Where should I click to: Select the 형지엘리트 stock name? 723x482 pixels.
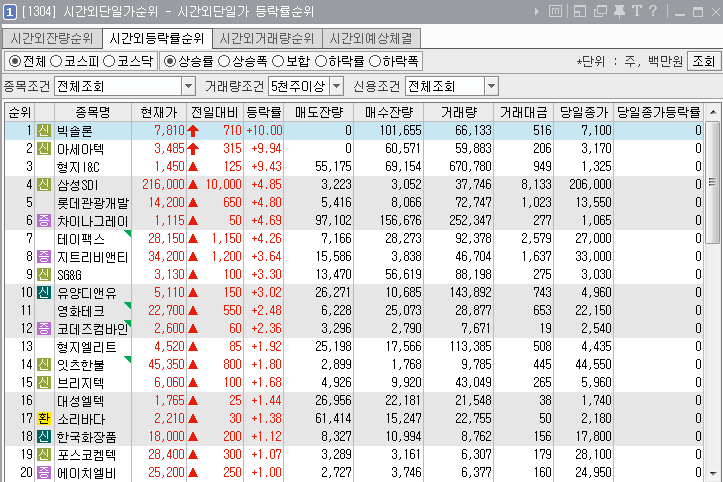[x=87, y=347]
